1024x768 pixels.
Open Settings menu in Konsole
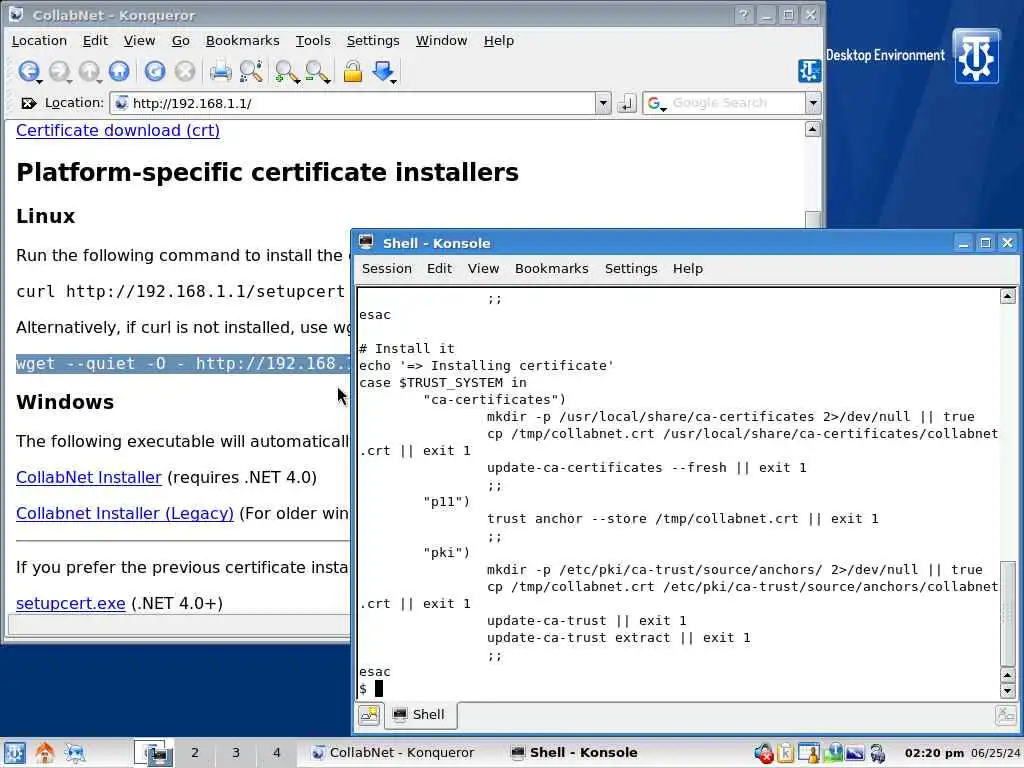(x=630, y=268)
